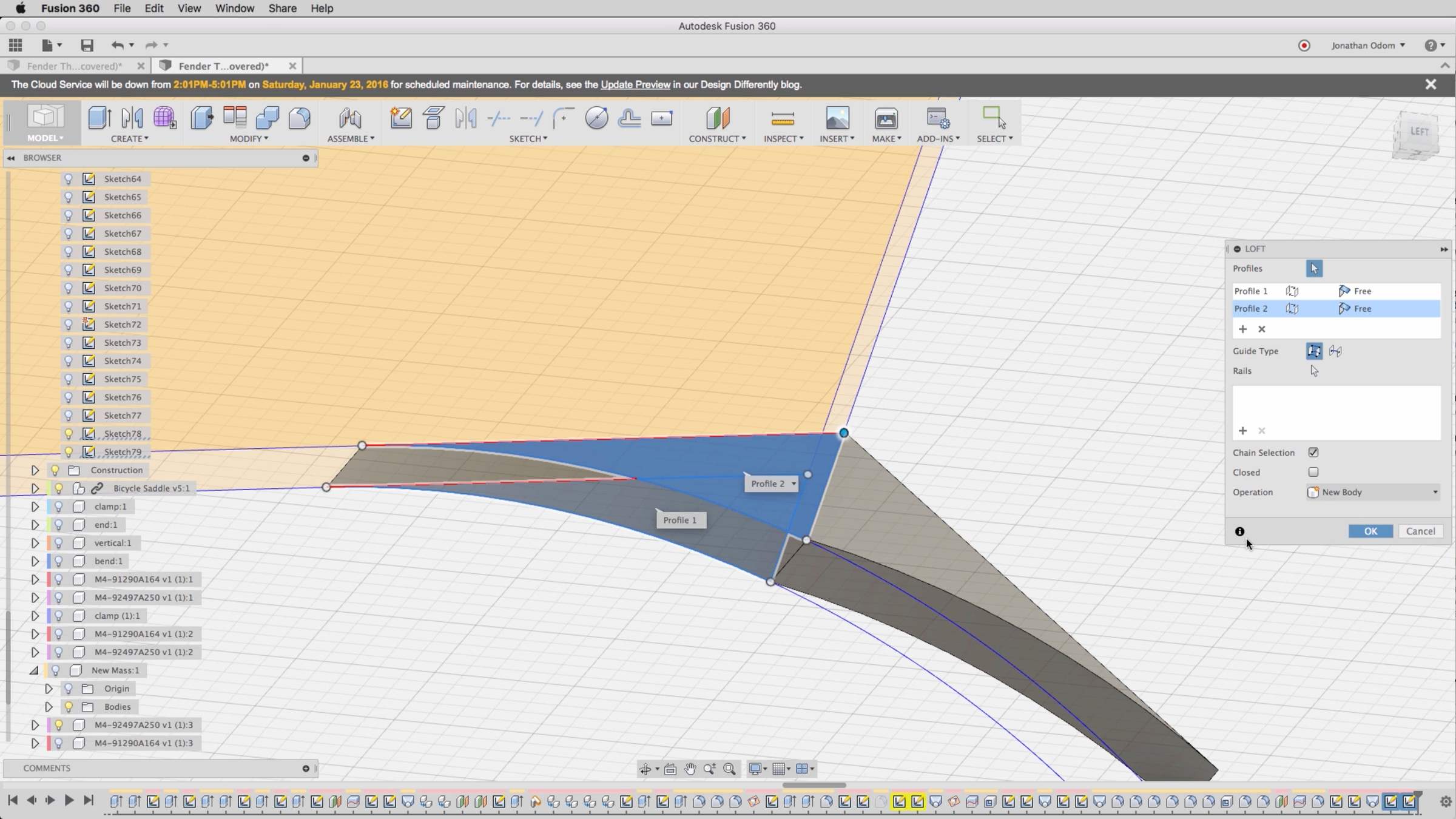Switch to the first Fender document tab
The image size is (1456, 819).
coord(74,66)
